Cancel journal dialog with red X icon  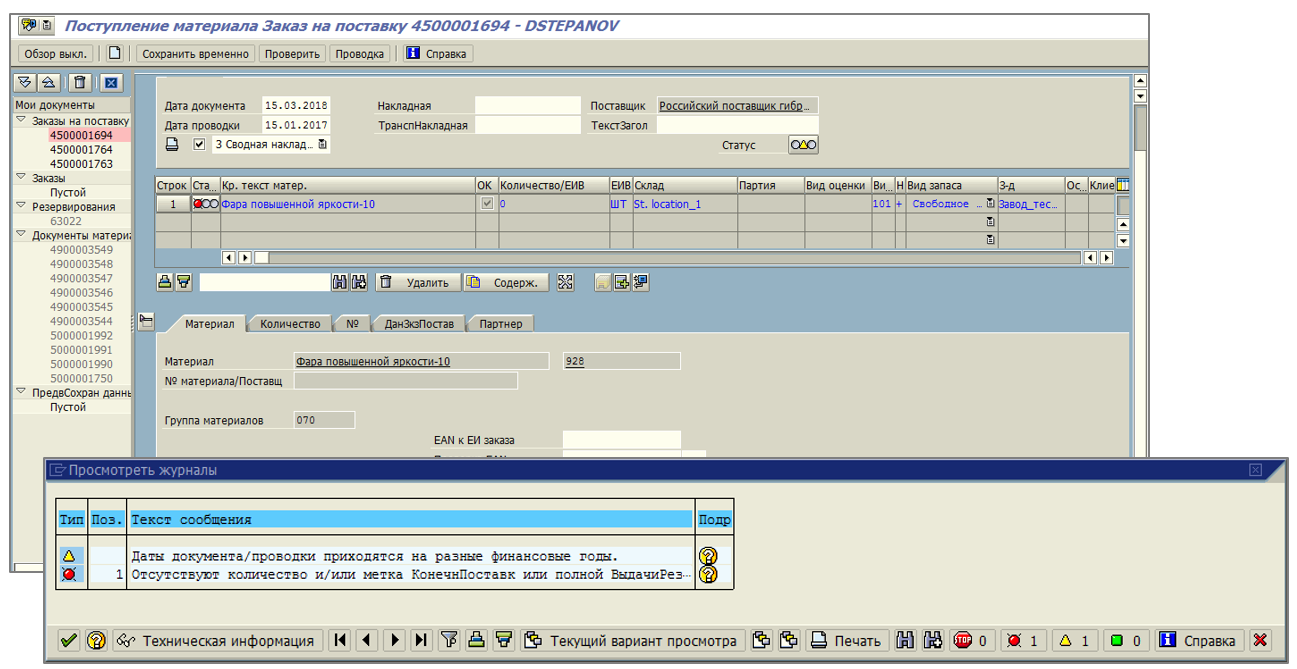click(x=1260, y=641)
